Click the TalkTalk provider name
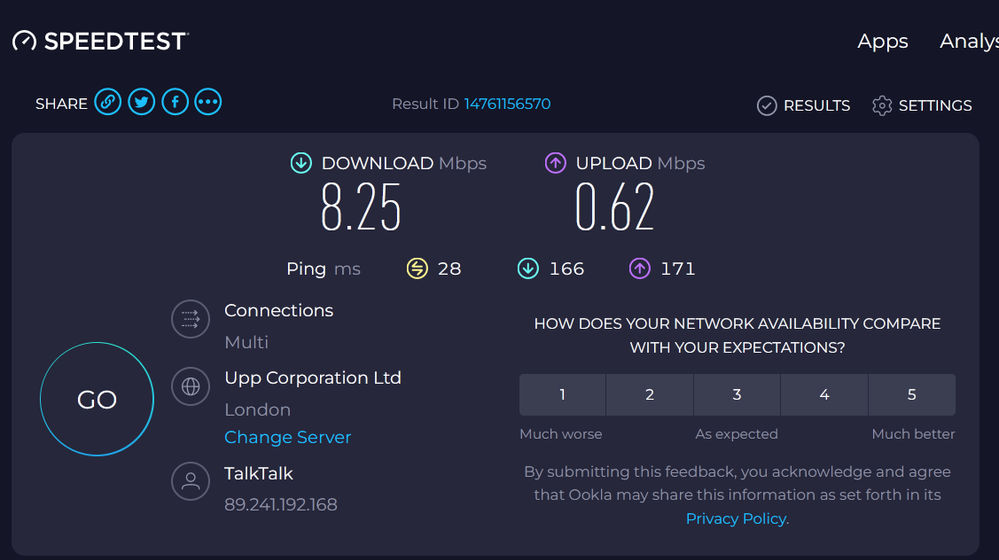The height and width of the screenshot is (560, 999). coord(259,473)
